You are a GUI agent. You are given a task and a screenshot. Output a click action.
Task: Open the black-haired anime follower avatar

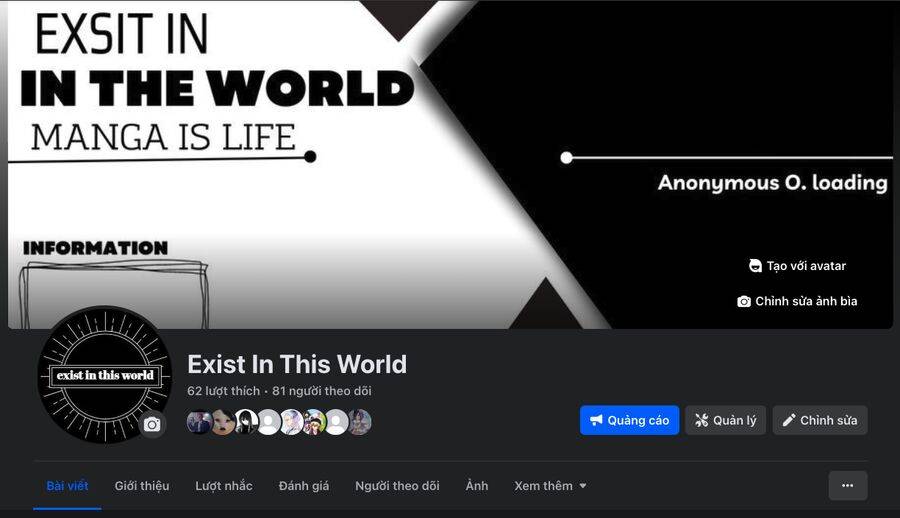point(246,422)
